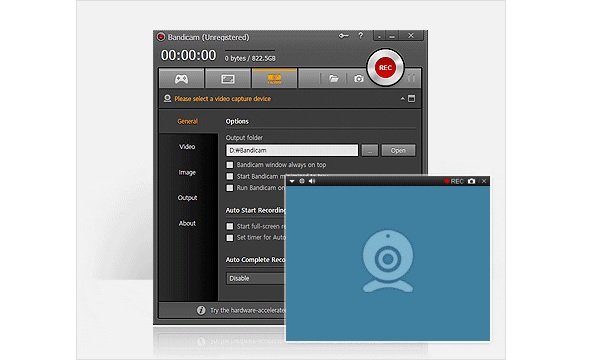The width and height of the screenshot is (600, 360).
Task: Select the game recording mode icon
Action: click(x=181, y=79)
